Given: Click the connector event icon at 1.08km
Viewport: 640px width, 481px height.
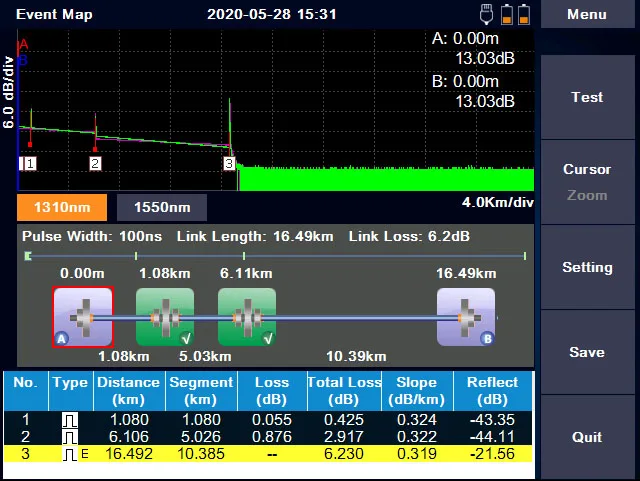Looking at the screenshot, I should [163, 317].
